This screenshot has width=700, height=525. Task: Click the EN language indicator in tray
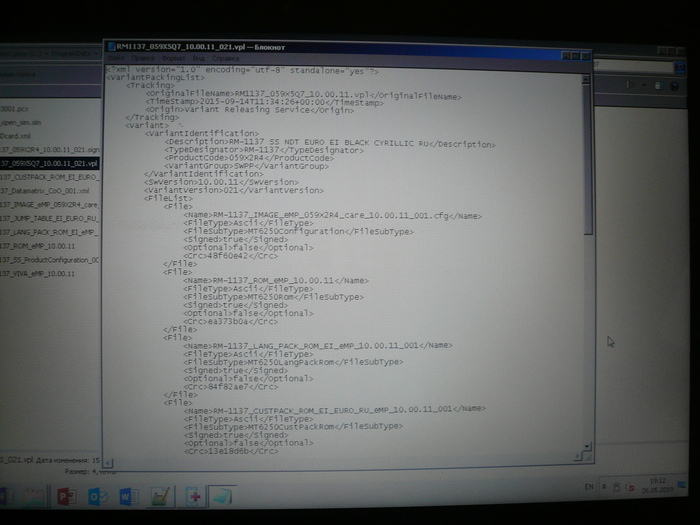tap(589, 487)
